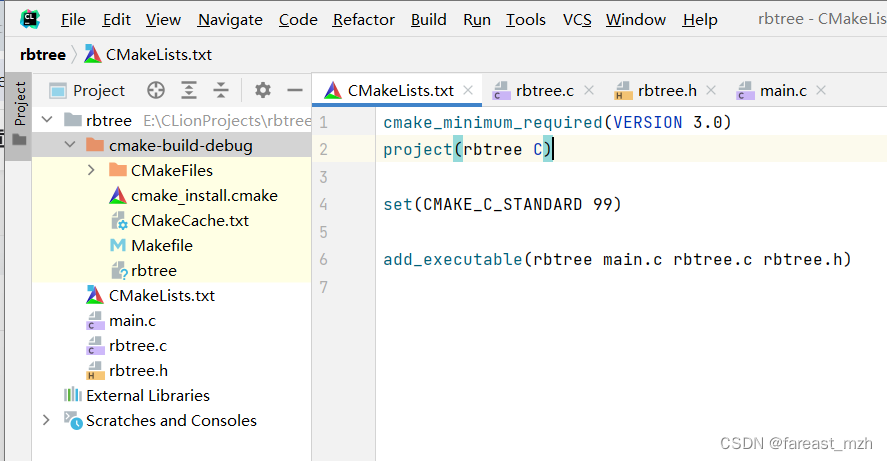Screen dimensions: 887x461
Task: Expand the CMakeFiles folder
Action: coord(91,170)
